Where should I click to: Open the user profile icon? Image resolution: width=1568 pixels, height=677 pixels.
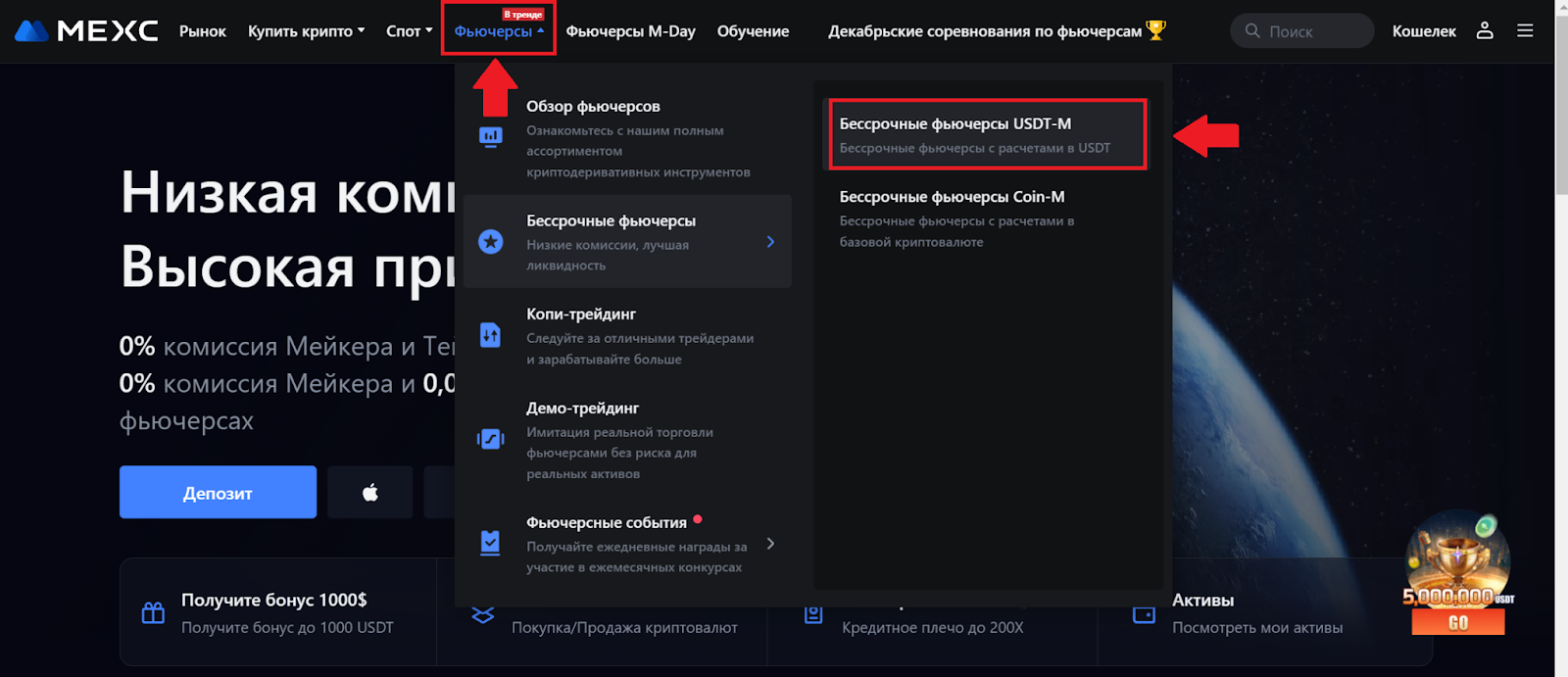pyautogui.click(x=1485, y=30)
